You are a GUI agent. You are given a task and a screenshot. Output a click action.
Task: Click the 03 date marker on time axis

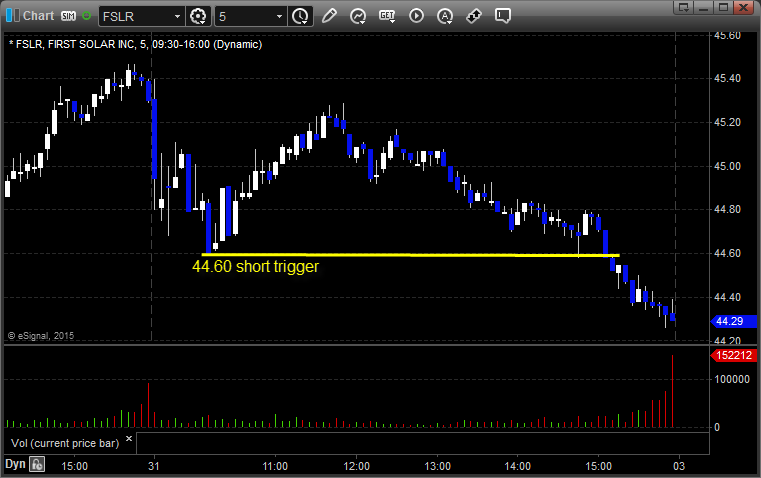[678, 466]
